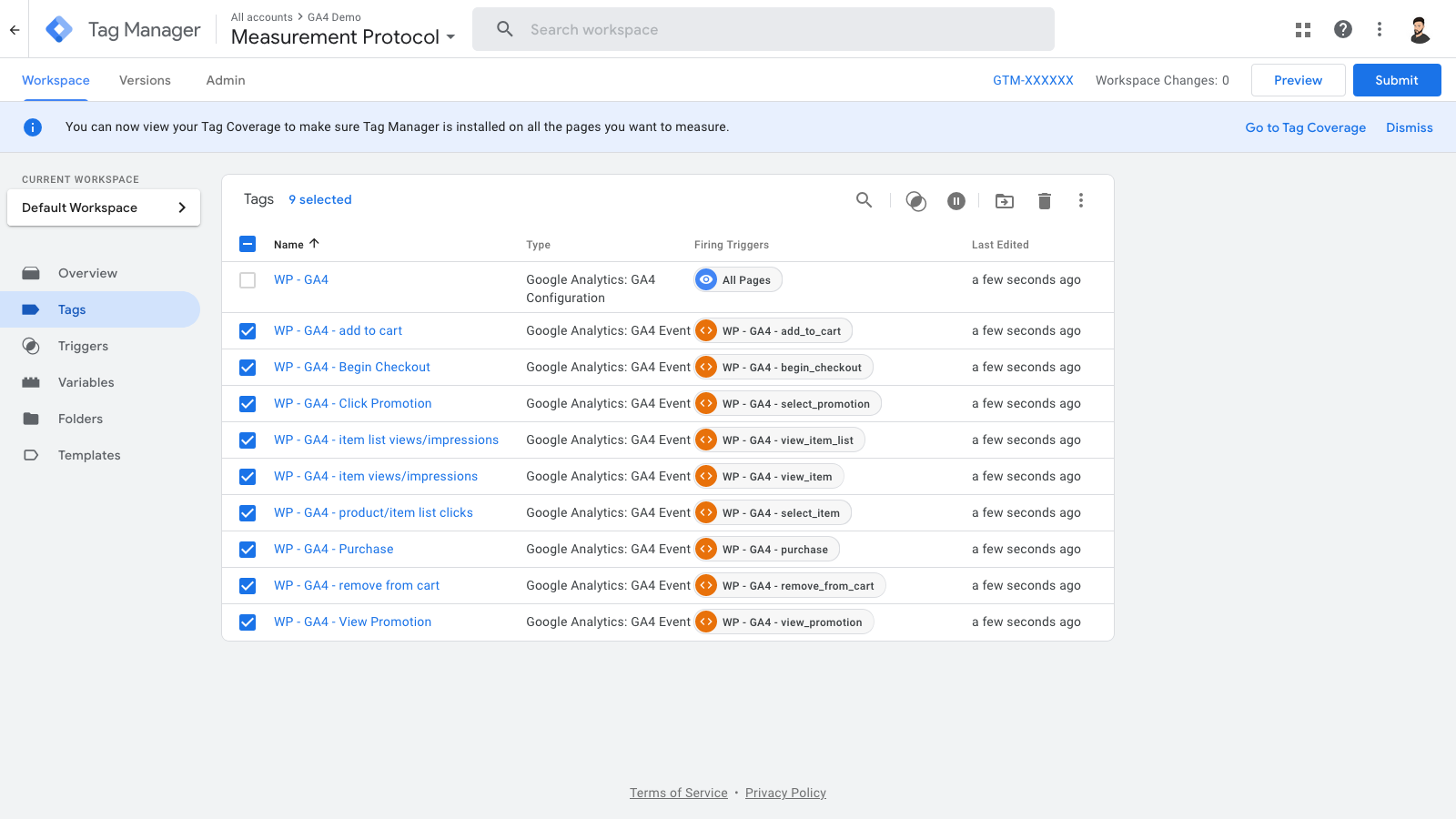Viewport: 1456px width, 819px height.
Task: Click the search magnifier in the top bar
Action: 505,29
